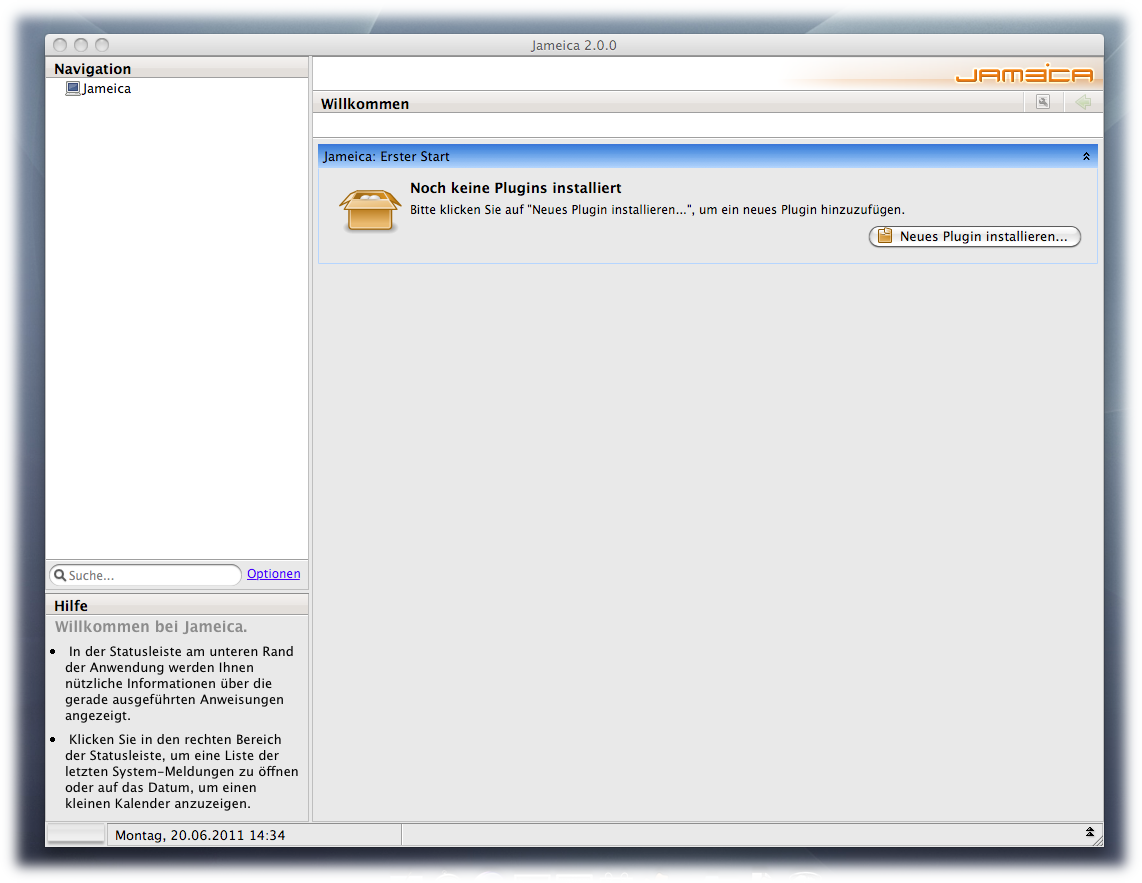1142x883 pixels.
Task: Go back using the green arrow icon
Action: tap(1083, 102)
